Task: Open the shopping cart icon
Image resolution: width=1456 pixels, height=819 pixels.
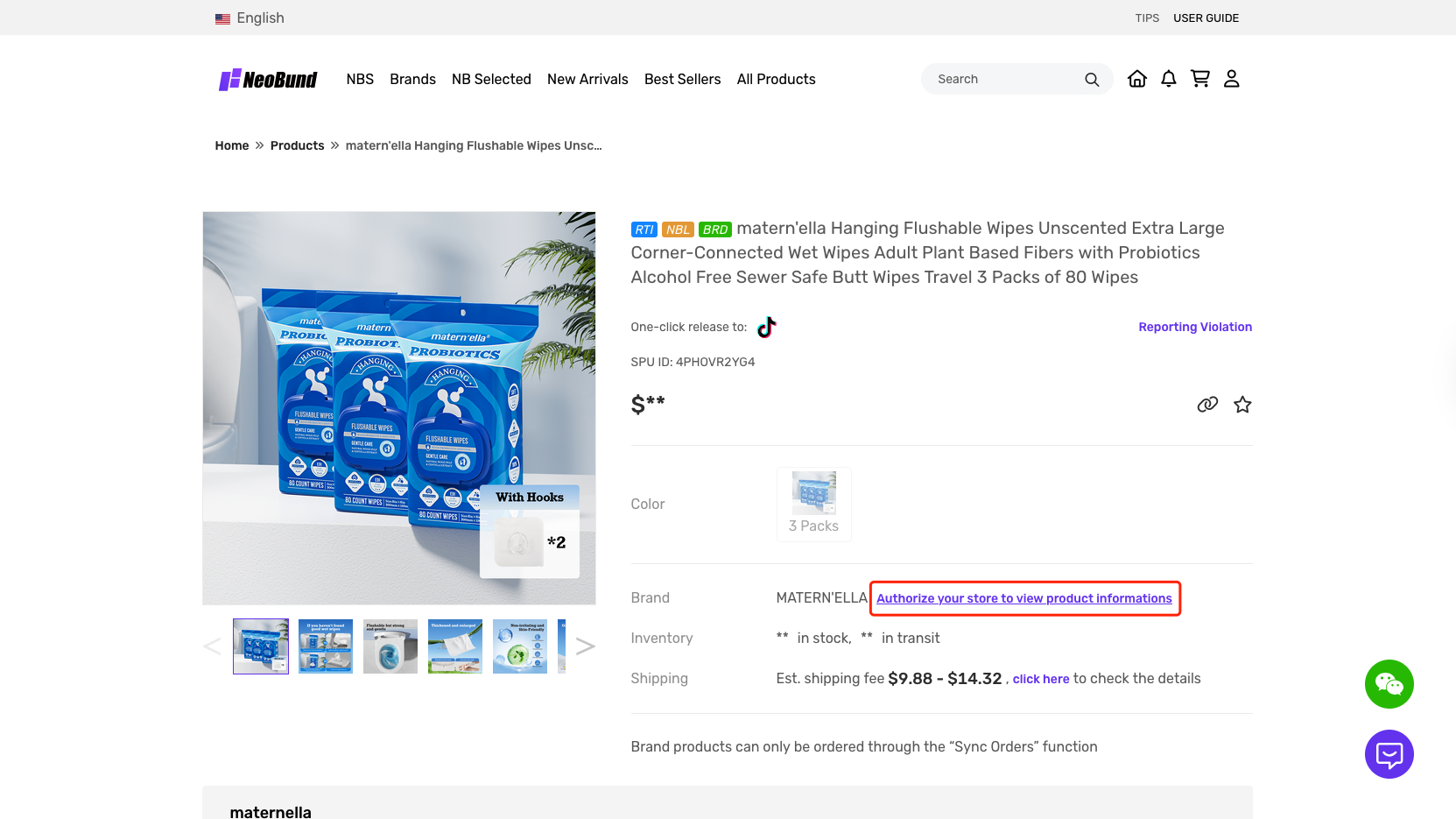Action: pos(1200,79)
